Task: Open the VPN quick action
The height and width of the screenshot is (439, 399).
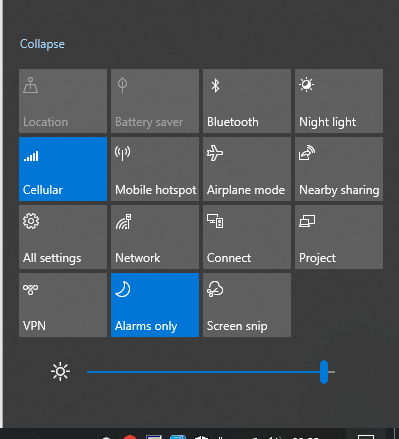Action: (x=63, y=305)
